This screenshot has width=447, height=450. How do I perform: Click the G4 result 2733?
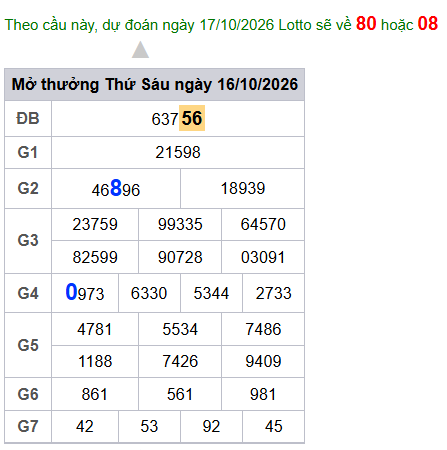coord(273,293)
